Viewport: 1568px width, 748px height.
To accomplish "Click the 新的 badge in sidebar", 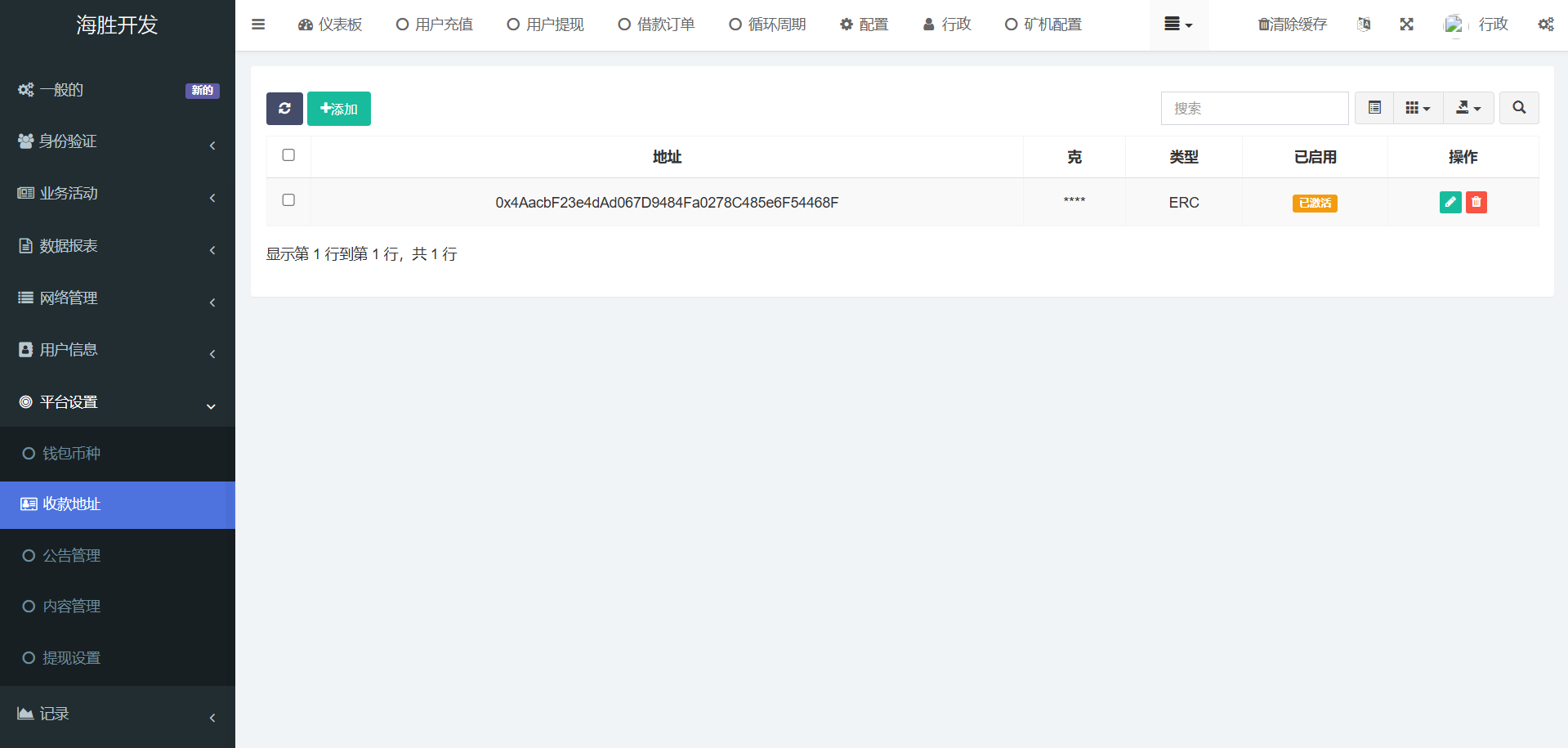I will click(203, 91).
